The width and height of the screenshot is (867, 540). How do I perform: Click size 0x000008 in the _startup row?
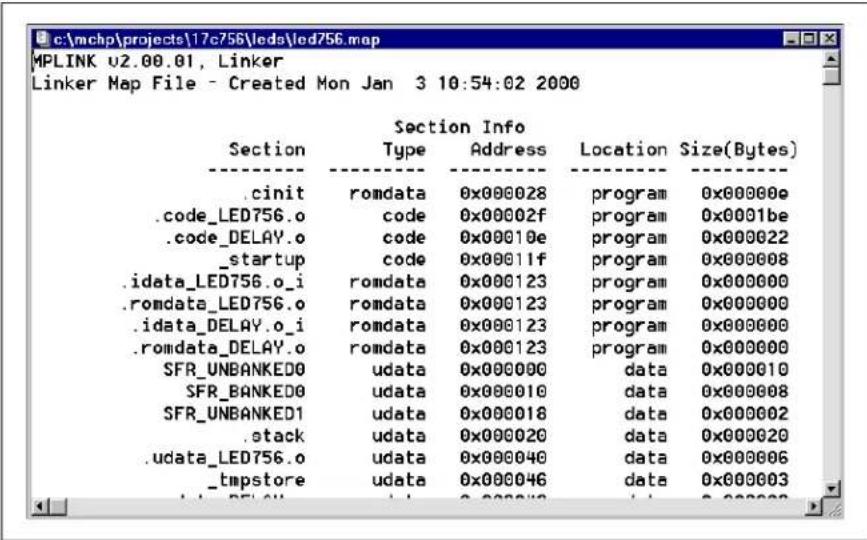(745, 260)
